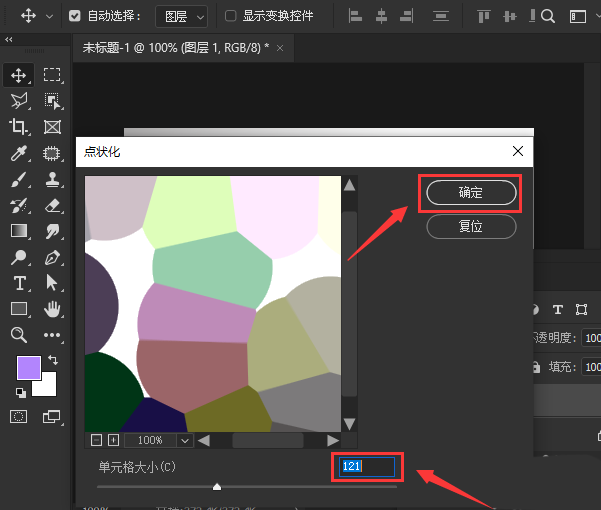Viewport: 601px width, 510px height.
Task: Click the cell size slider handle
Action: 217,487
